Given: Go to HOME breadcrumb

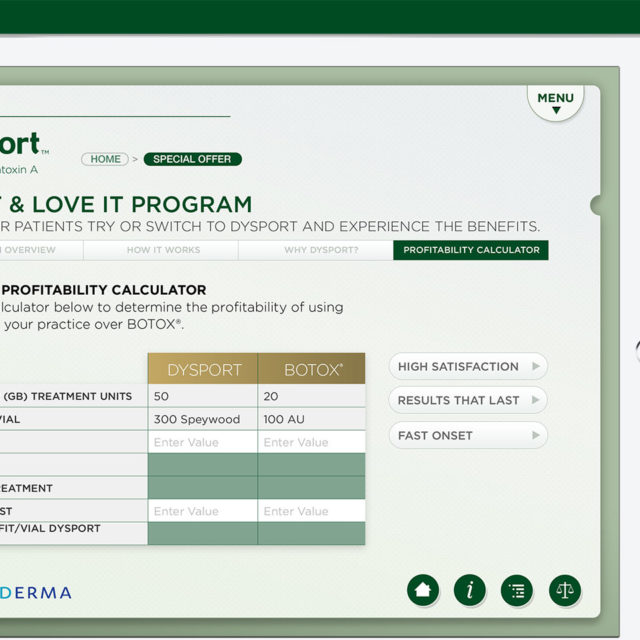Looking at the screenshot, I should [x=105, y=159].
